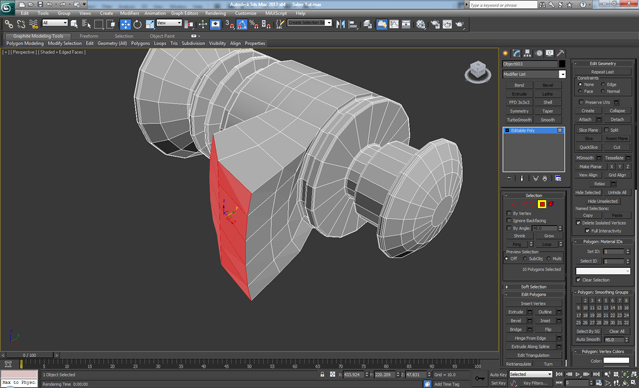This screenshot has height=388, width=639.
Task: Click the Select and Link chain icon
Action: click(x=9, y=24)
